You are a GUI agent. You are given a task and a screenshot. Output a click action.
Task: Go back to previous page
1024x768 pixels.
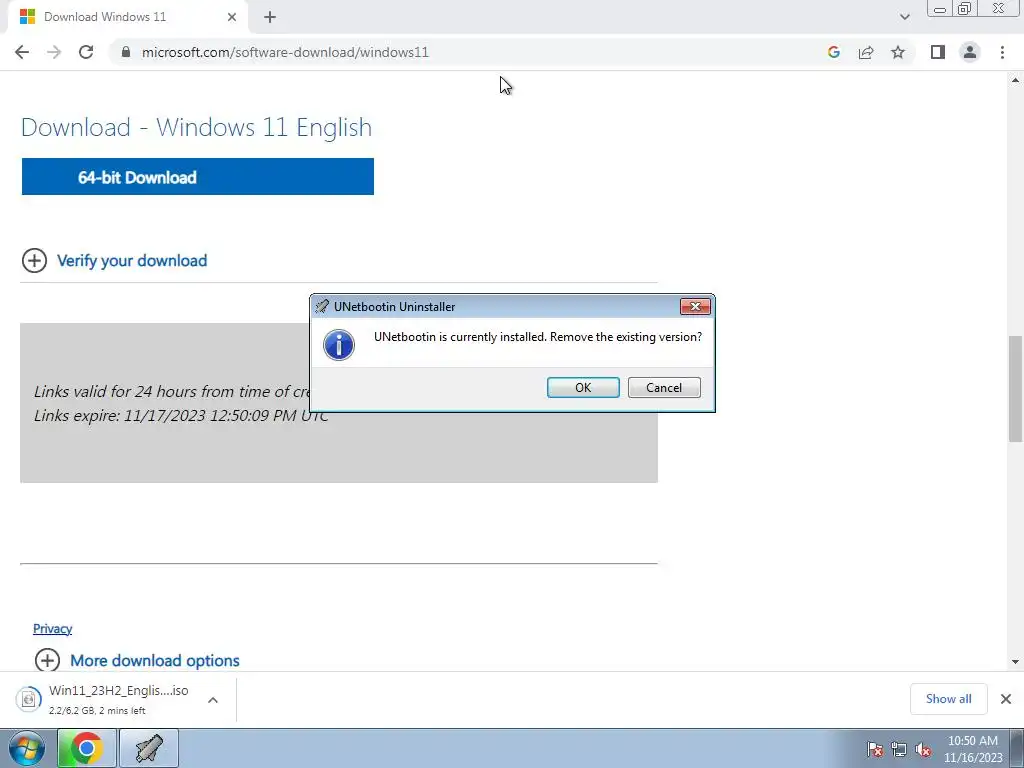tap(22, 52)
